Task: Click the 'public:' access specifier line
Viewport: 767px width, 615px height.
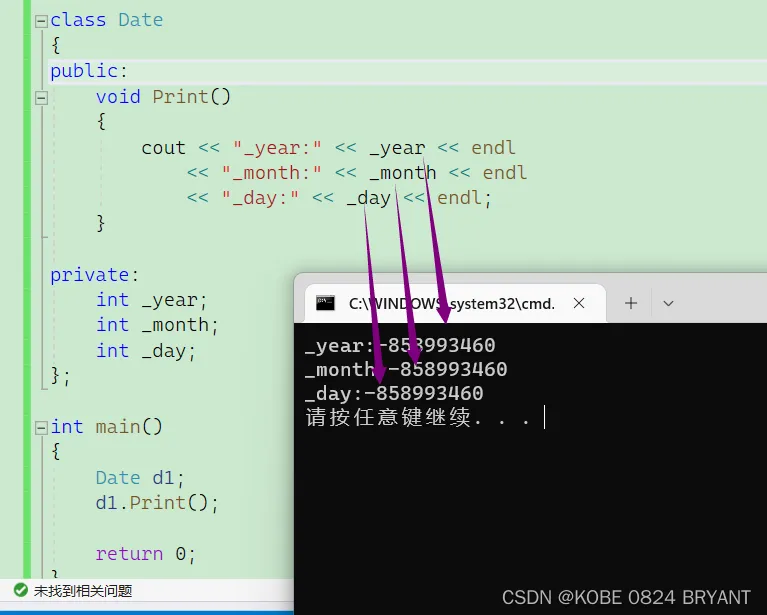Action: click(89, 71)
